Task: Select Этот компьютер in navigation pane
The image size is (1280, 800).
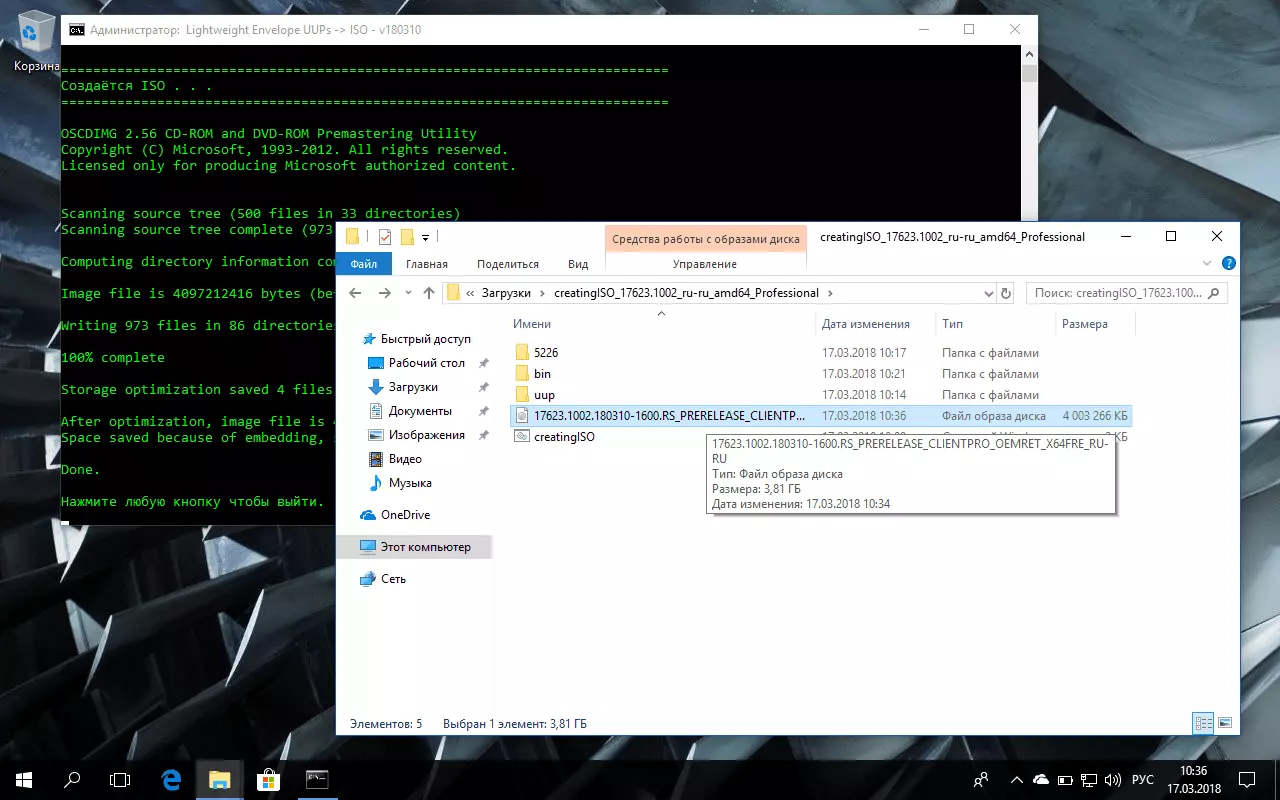Action: [425, 547]
